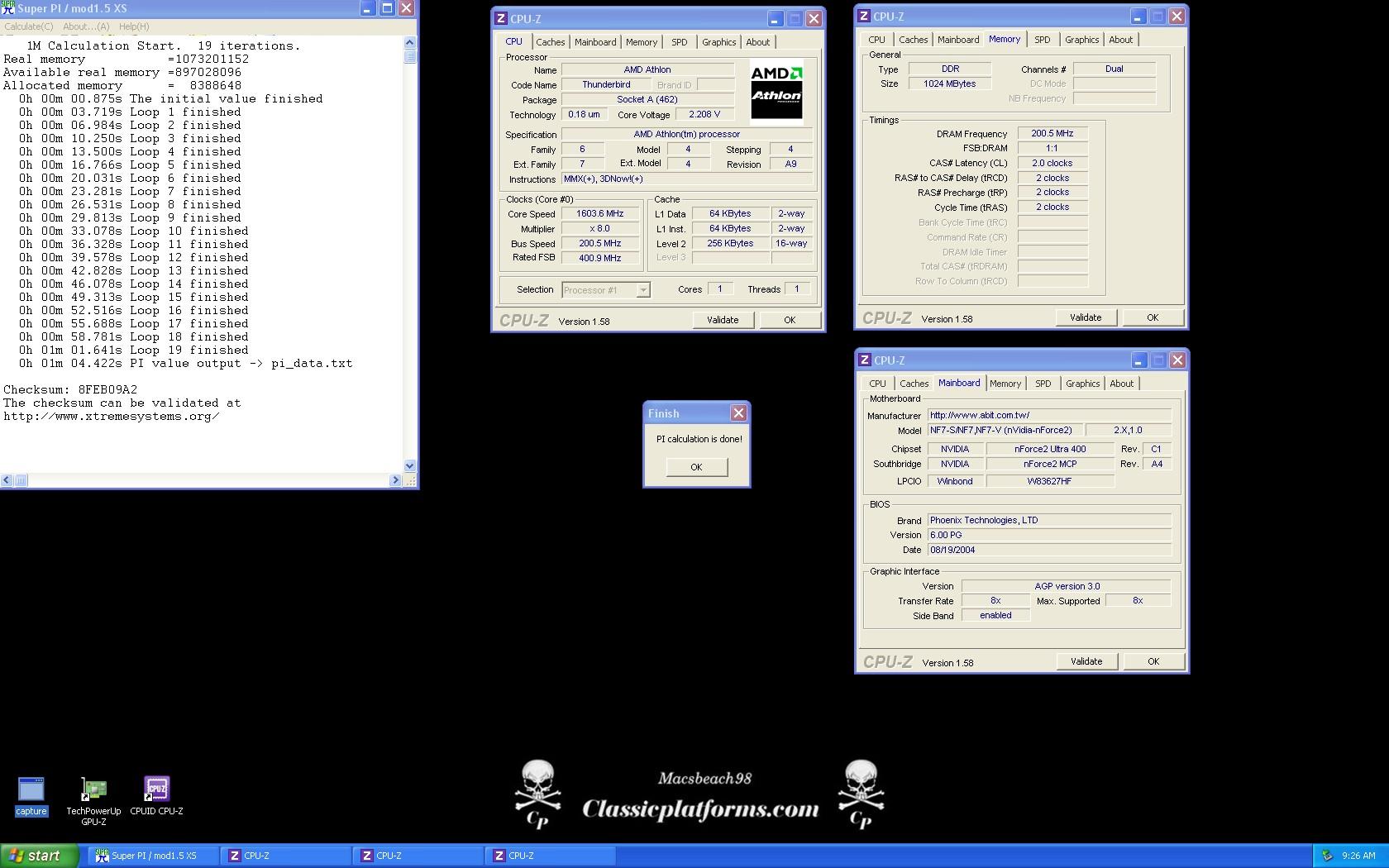Switch to Memory tab in processor CPU-Z window

tap(642, 42)
